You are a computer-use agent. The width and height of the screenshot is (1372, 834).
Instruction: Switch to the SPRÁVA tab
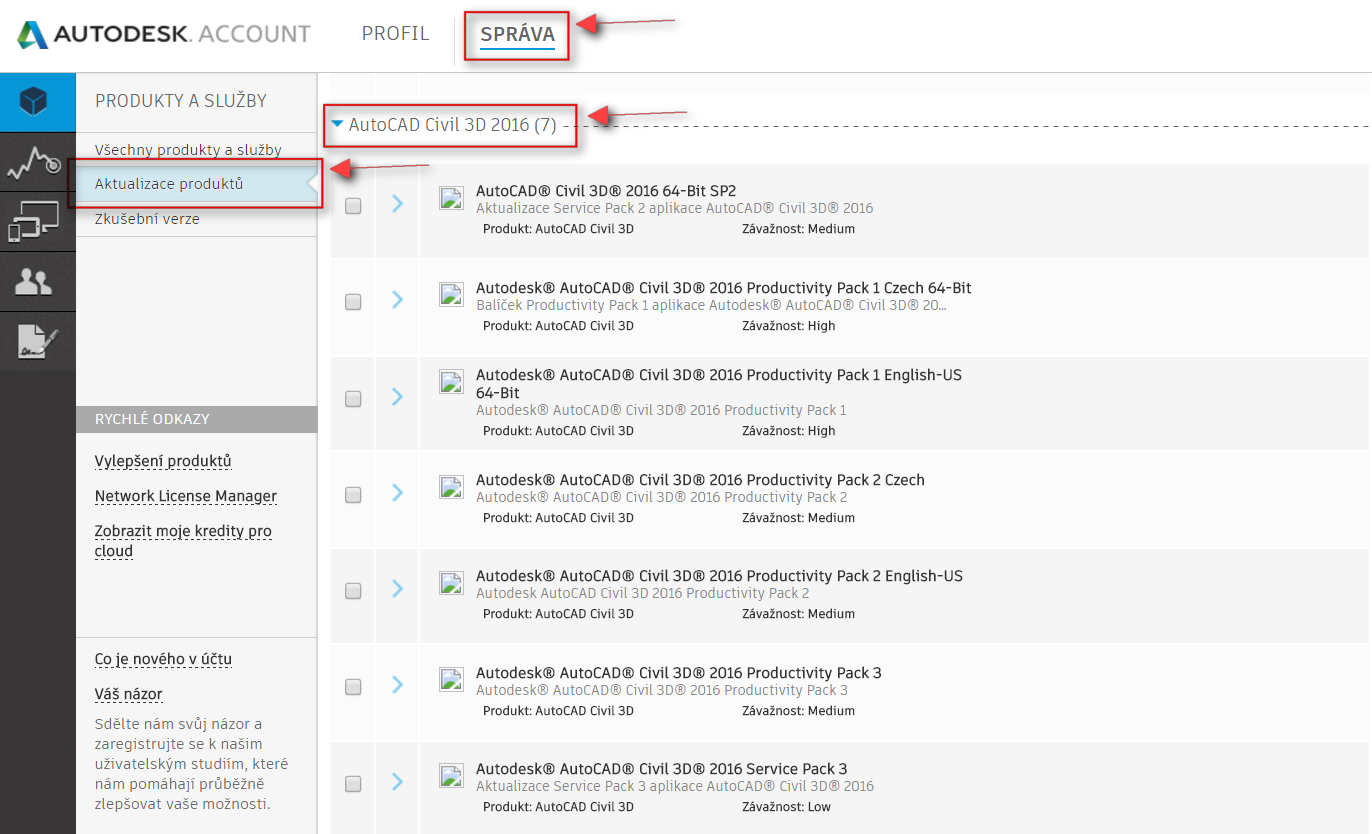tap(517, 35)
